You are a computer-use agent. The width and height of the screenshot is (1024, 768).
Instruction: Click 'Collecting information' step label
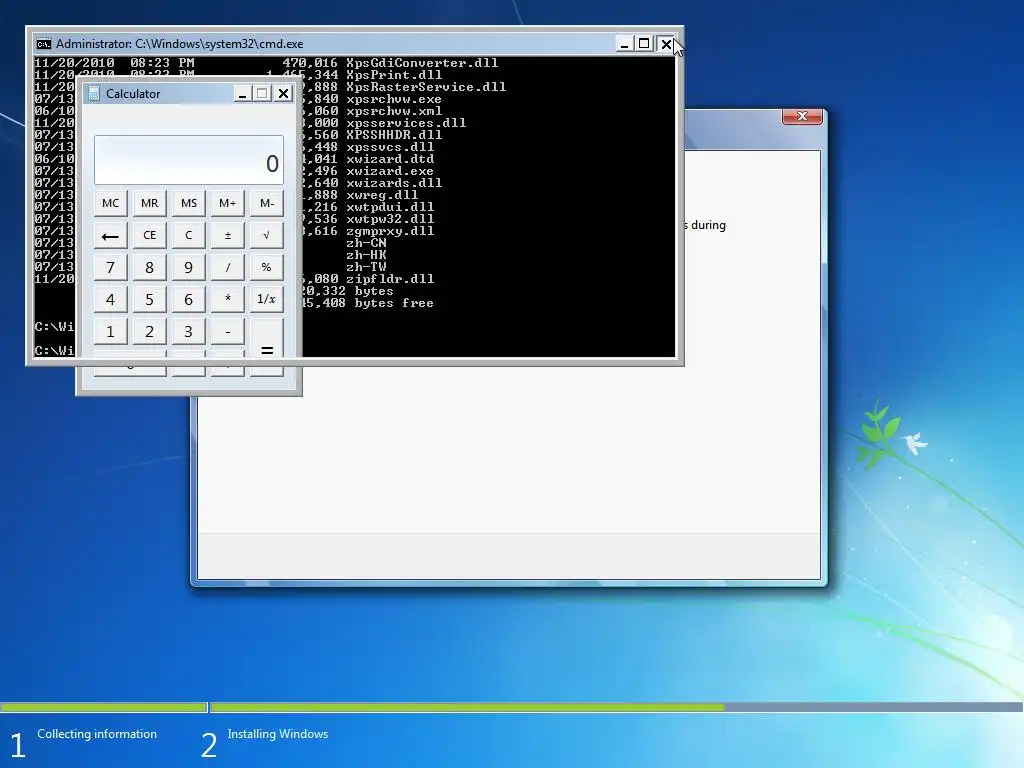97,734
